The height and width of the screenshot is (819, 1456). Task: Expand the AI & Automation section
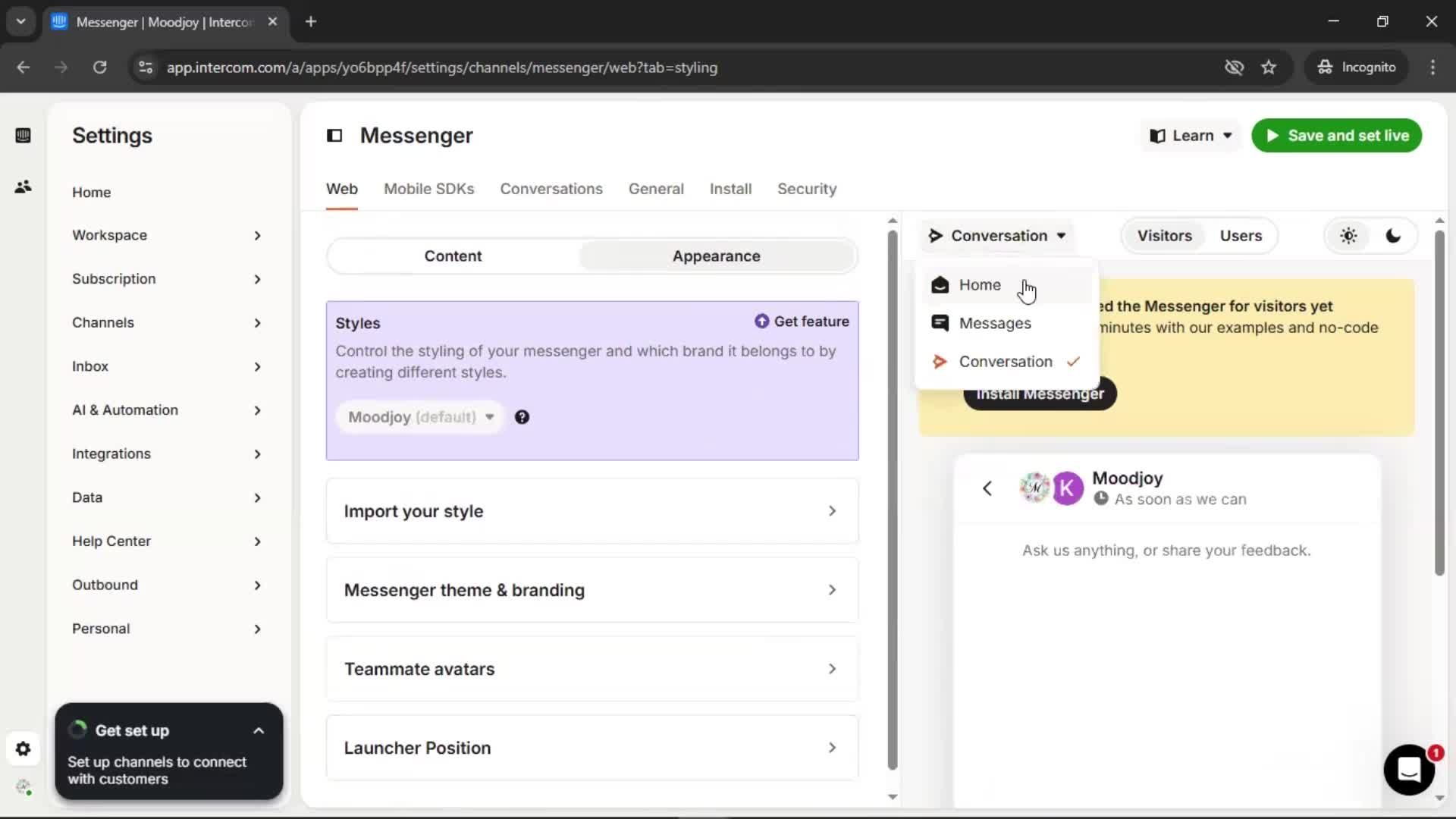[167, 410]
